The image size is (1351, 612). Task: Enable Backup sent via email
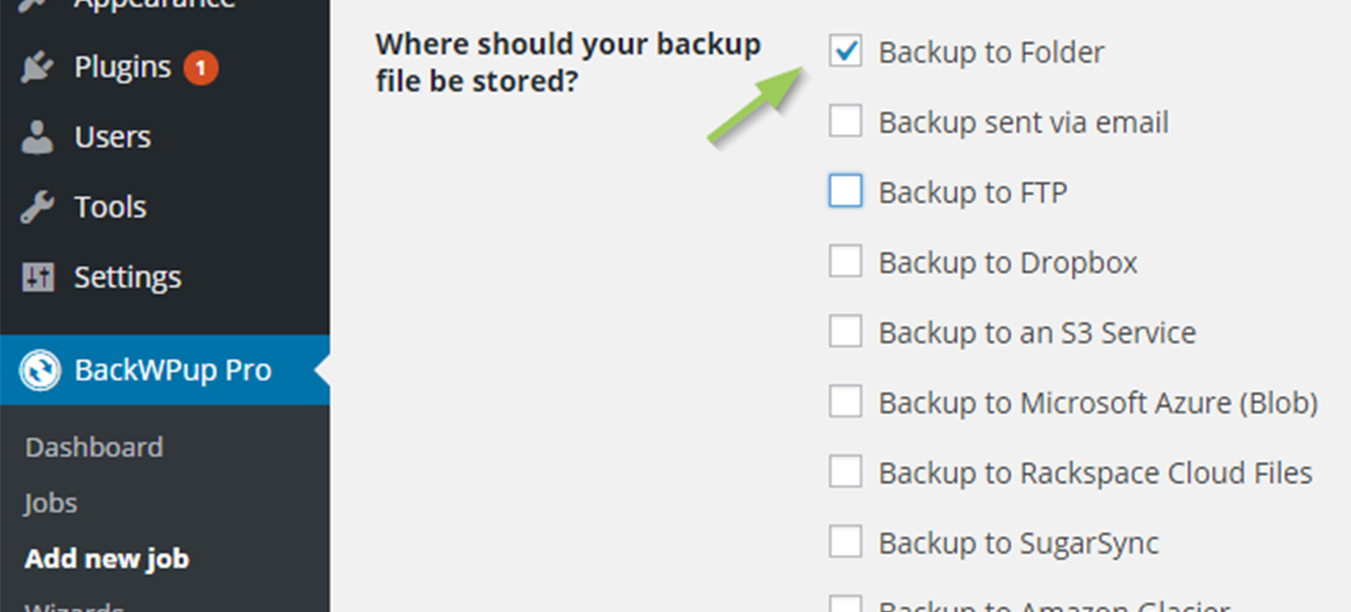pyautogui.click(x=845, y=121)
